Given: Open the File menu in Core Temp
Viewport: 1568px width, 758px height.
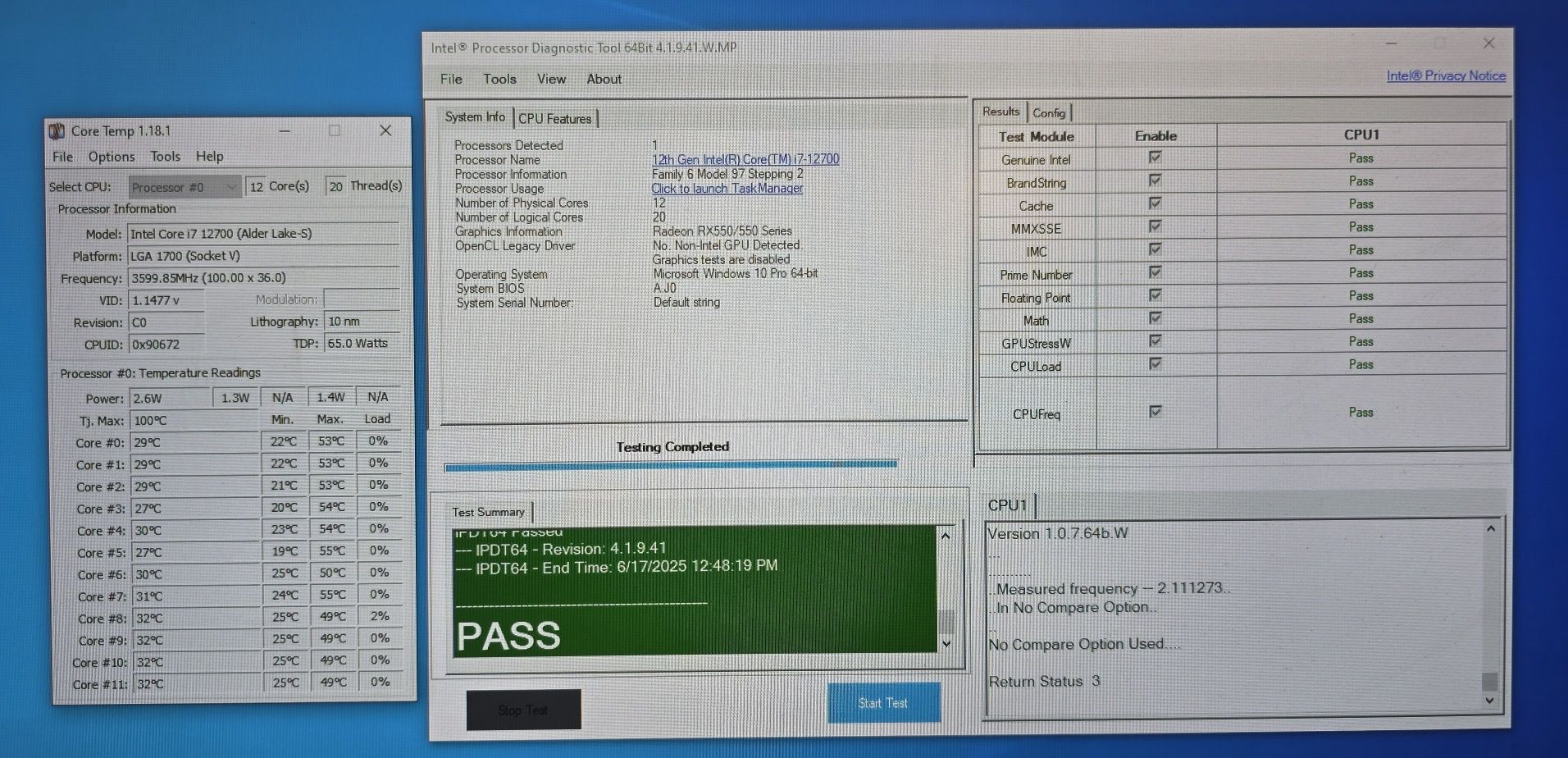Looking at the screenshot, I should 62,157.
